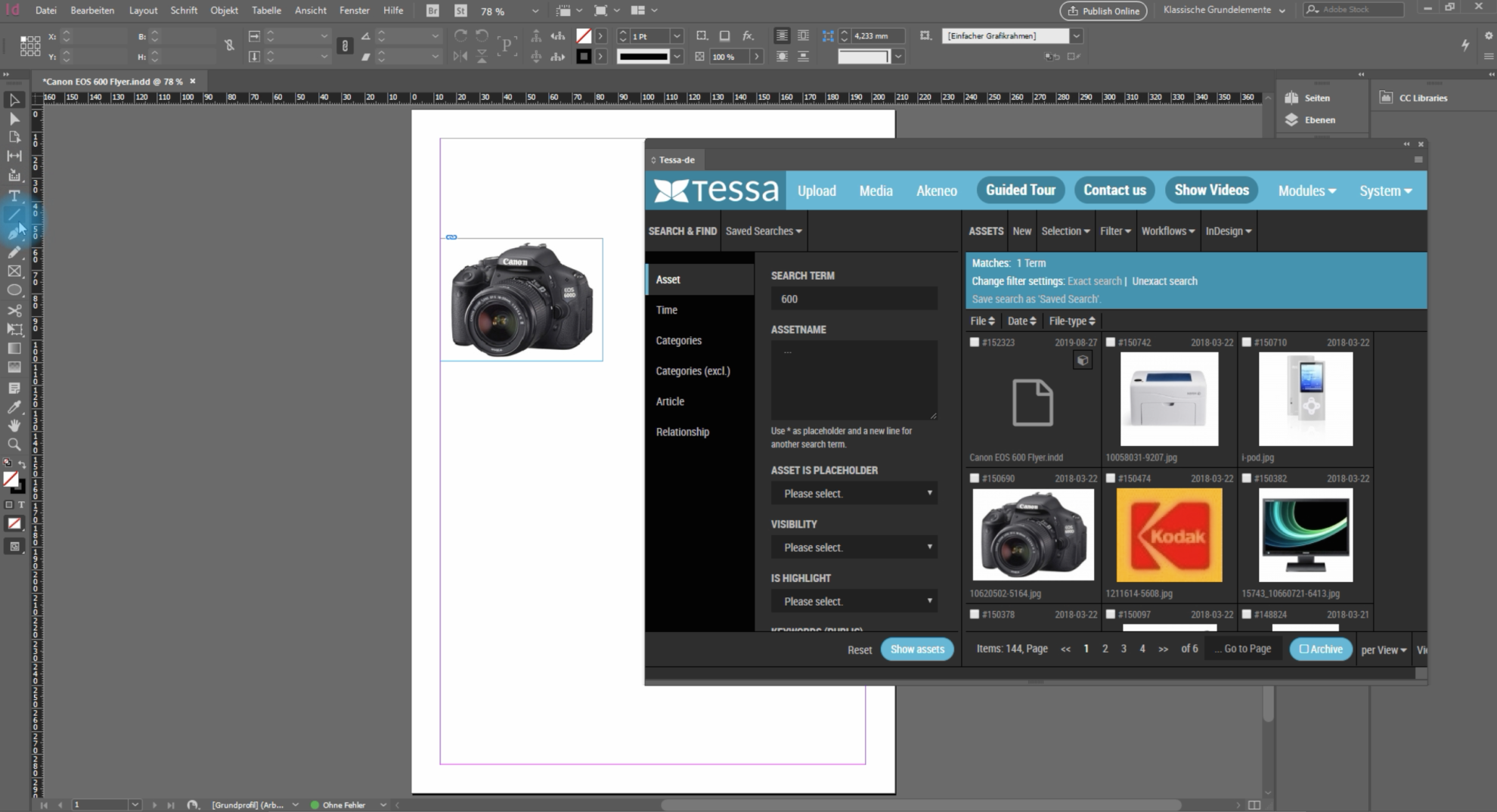Select the Type tool in the toolbox
This screenshot has width=1497, height=812.
pyautogui.click(x=14, y=195)
